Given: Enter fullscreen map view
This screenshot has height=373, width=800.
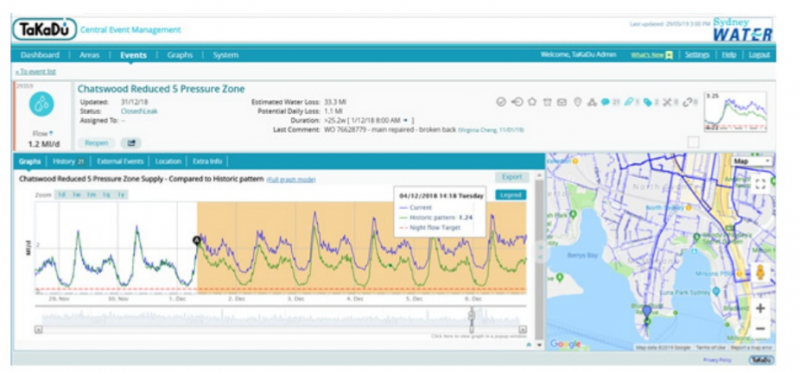Looking at the screenshot, I should click(760, 184).
